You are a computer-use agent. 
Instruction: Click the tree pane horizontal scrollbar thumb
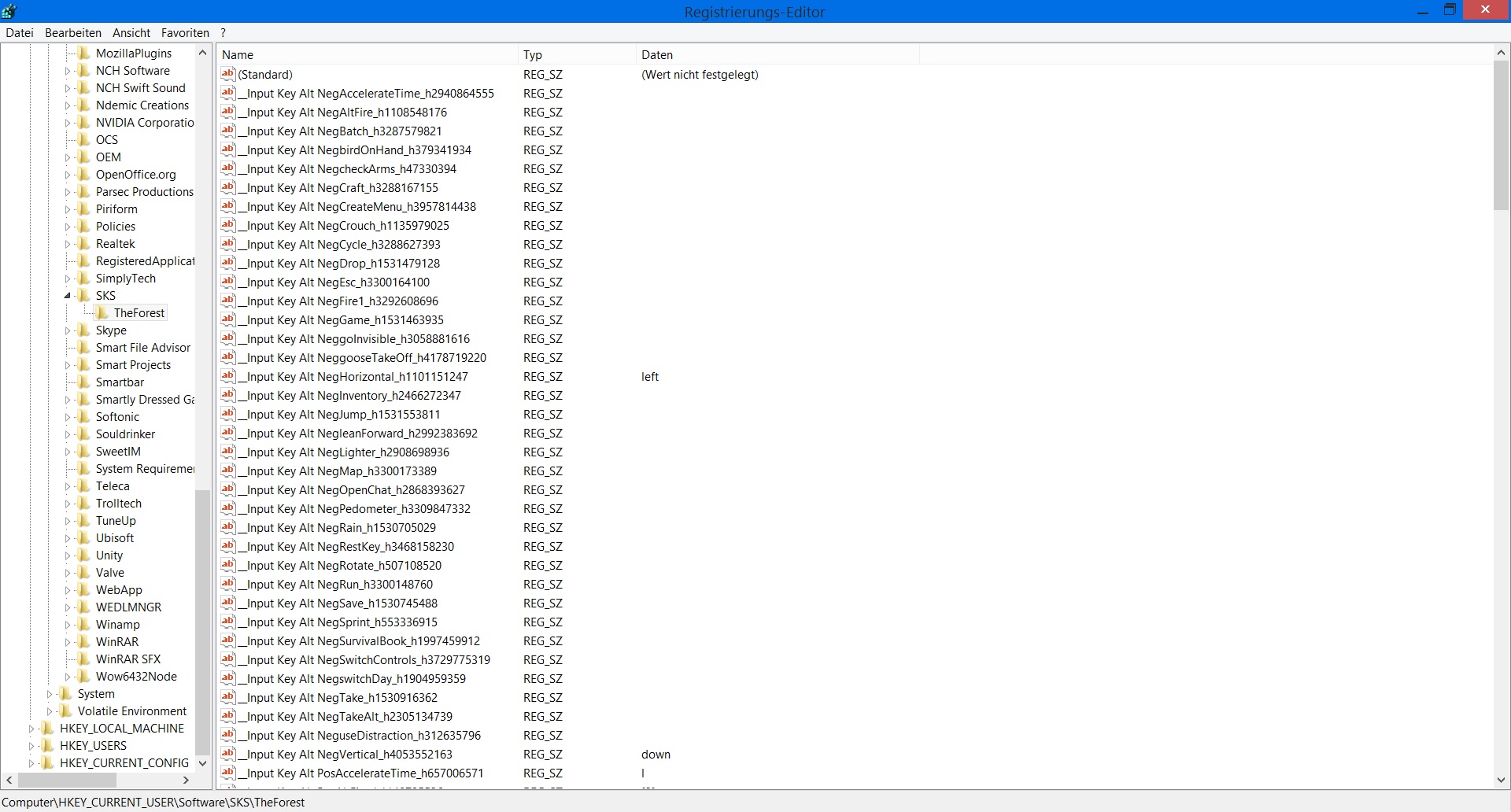[67, 781]
